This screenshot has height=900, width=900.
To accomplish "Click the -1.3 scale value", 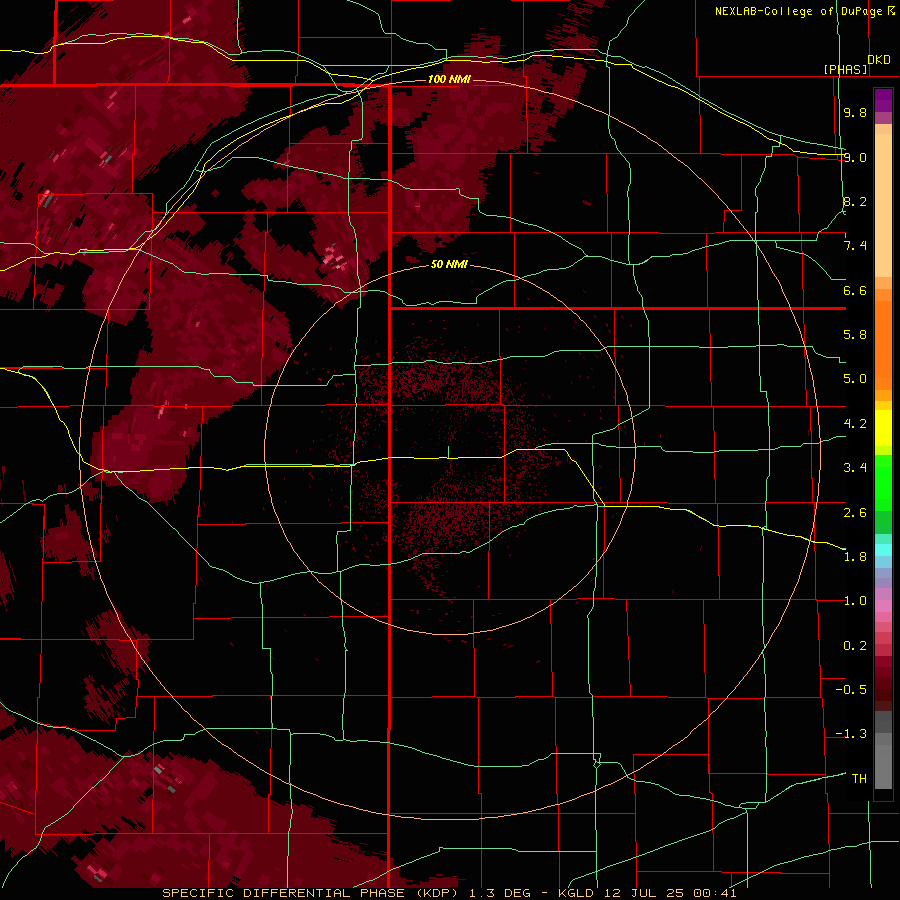I will (x=851, y=734).
